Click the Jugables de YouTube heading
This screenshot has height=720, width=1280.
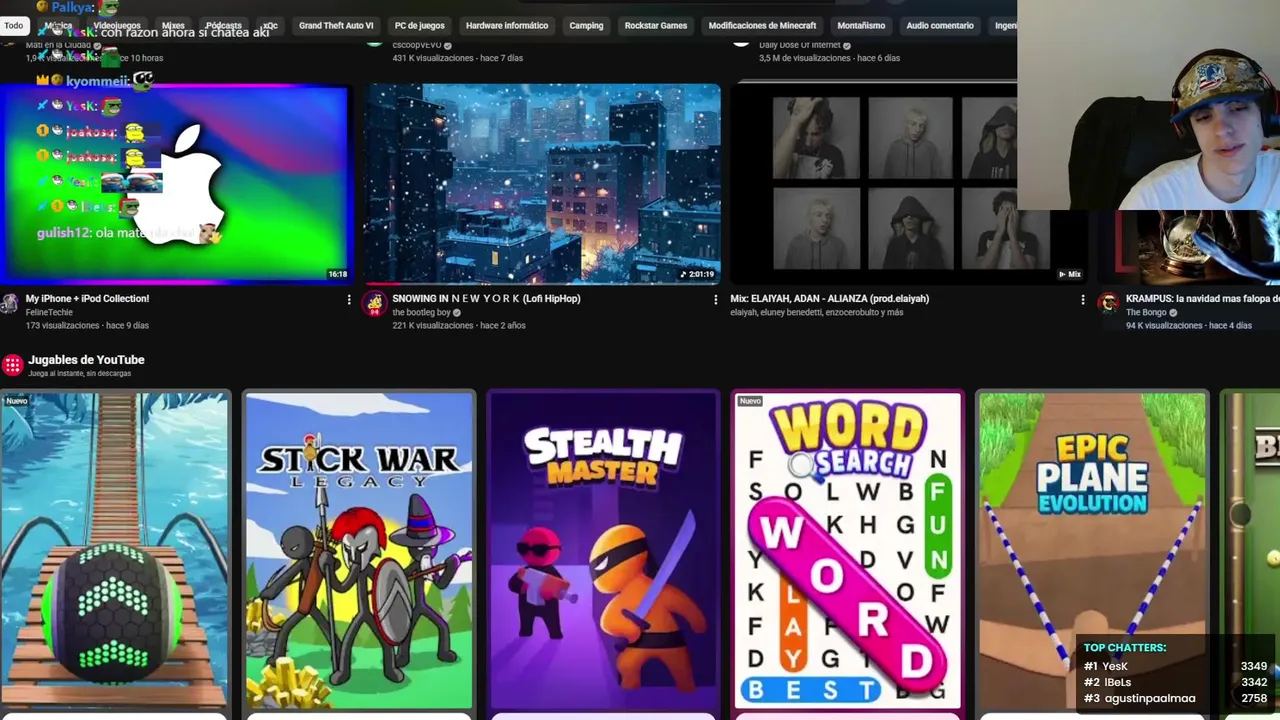click(86, 360)
